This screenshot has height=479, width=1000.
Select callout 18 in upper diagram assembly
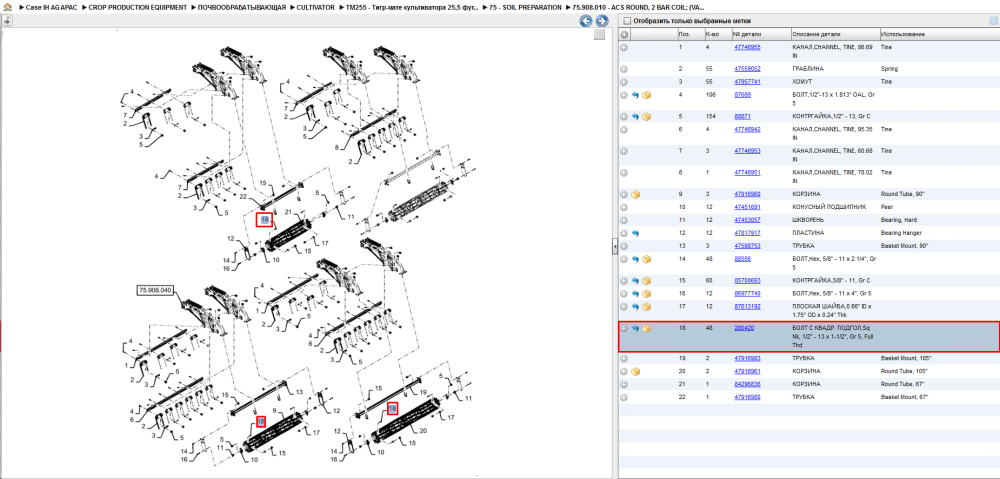click(x=265, y=220)
